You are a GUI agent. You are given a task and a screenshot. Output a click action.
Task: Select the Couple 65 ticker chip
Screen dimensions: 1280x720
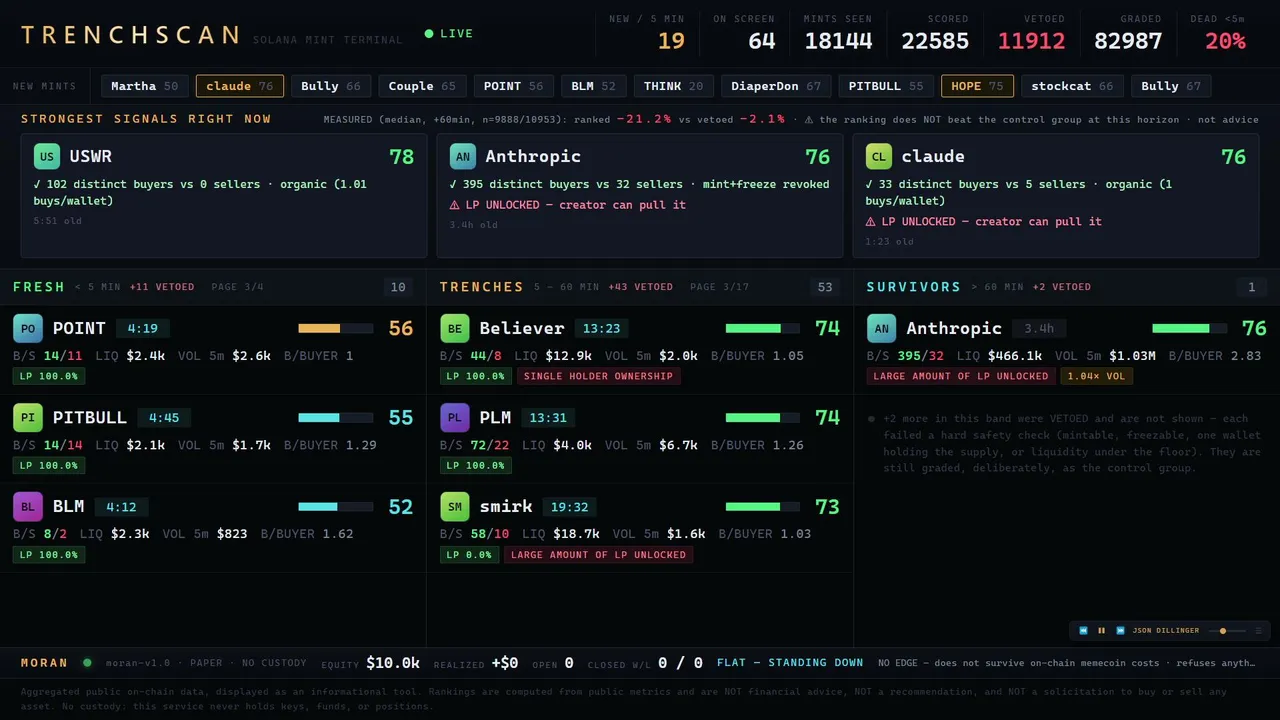pyautogui.click(x=422, y=86)
